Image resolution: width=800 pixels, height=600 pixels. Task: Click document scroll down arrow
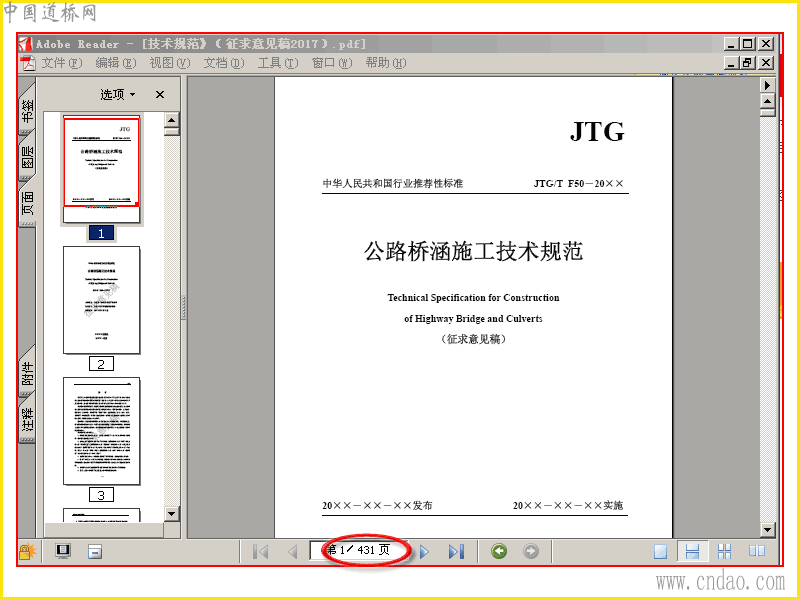coord(767,530)
